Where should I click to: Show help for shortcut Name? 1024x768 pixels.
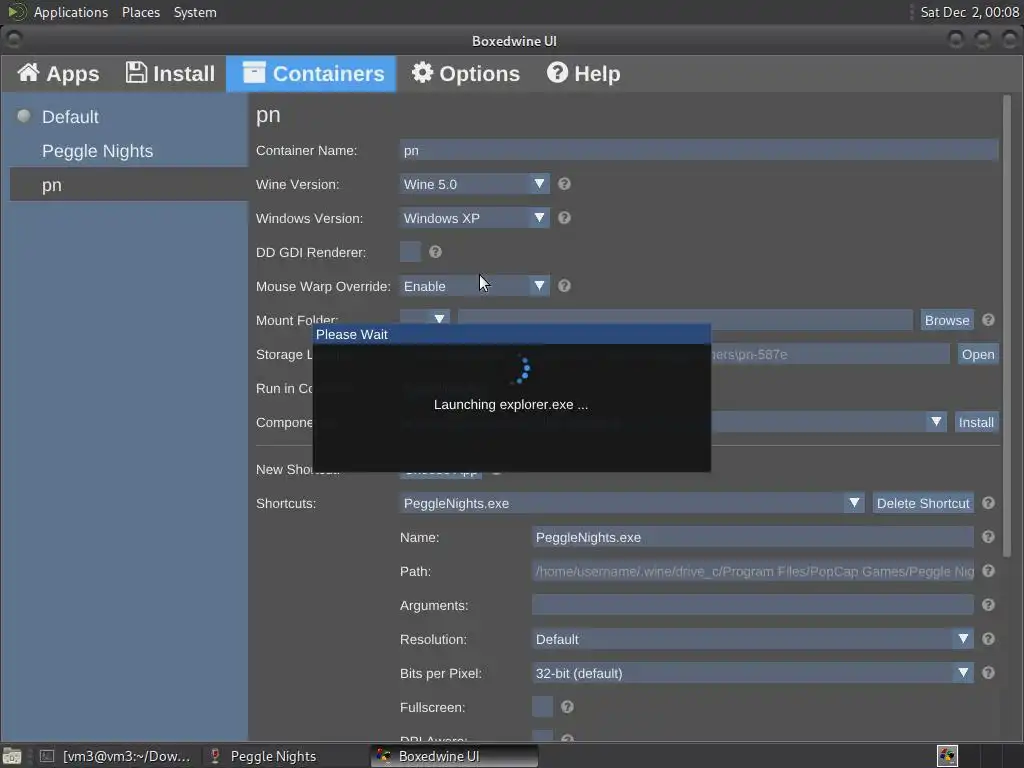coord(988,537)
